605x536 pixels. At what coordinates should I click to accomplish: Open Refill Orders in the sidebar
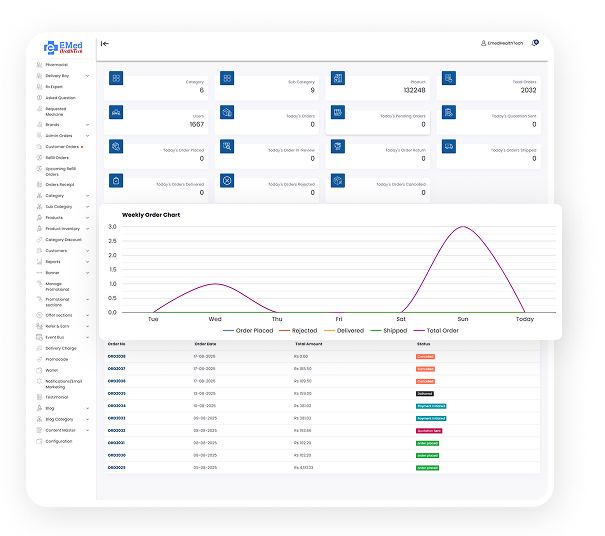(x=57, y=157)
